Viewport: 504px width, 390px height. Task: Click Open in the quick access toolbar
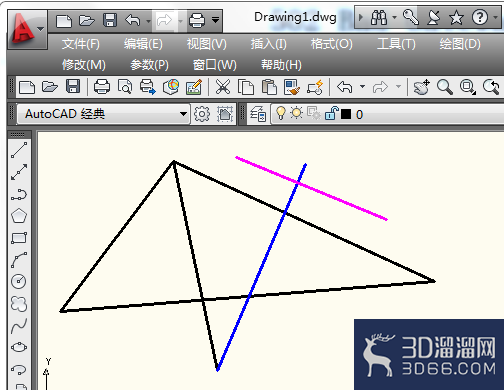(87, 20)
